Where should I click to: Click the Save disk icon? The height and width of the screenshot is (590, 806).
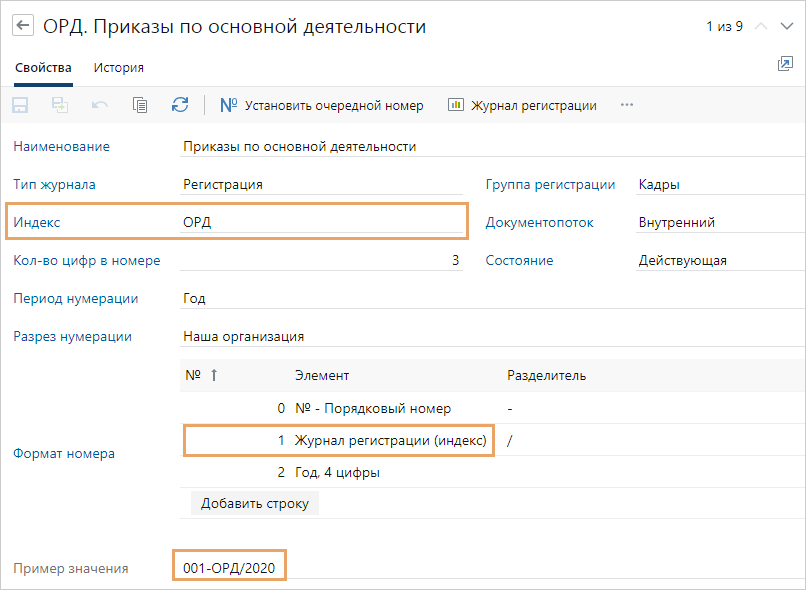(20, 105)
